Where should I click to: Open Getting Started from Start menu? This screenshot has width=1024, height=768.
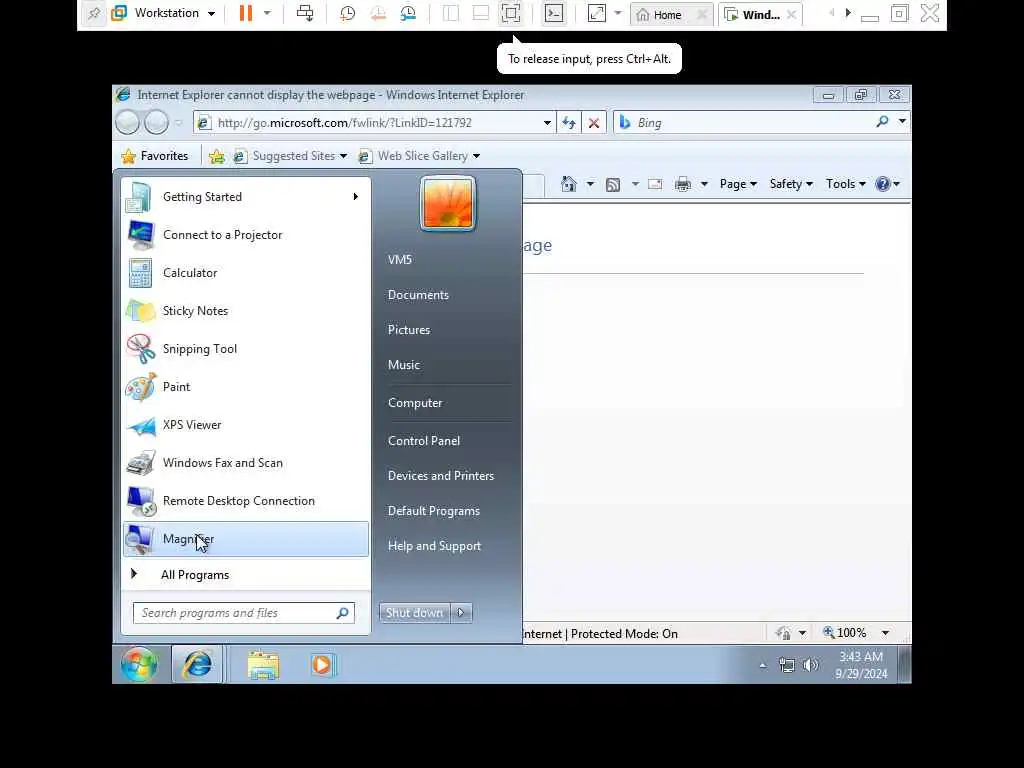(x=246, y=197)
